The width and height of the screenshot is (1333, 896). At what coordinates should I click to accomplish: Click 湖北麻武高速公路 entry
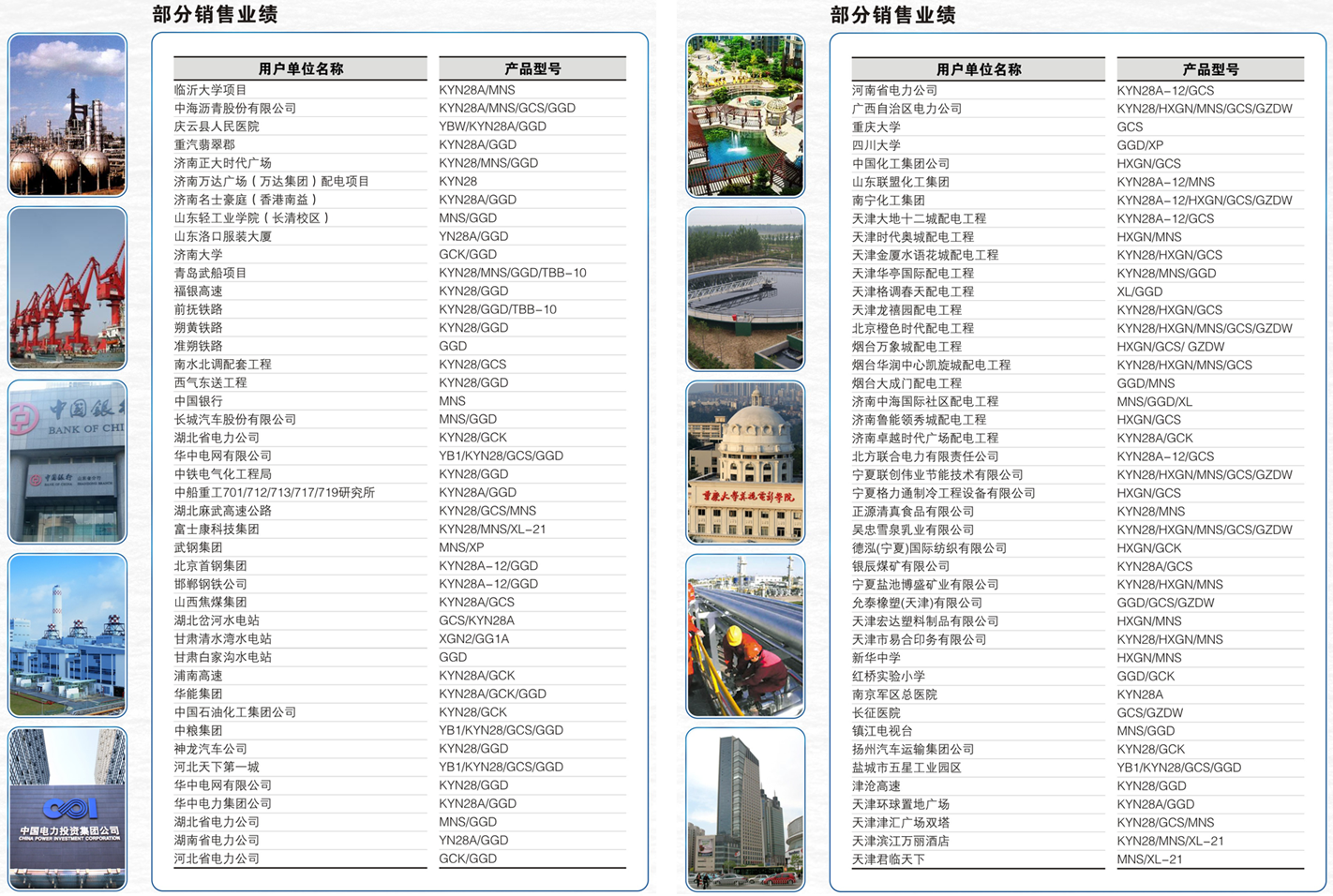pyautogui.click(x=223, y=511)
